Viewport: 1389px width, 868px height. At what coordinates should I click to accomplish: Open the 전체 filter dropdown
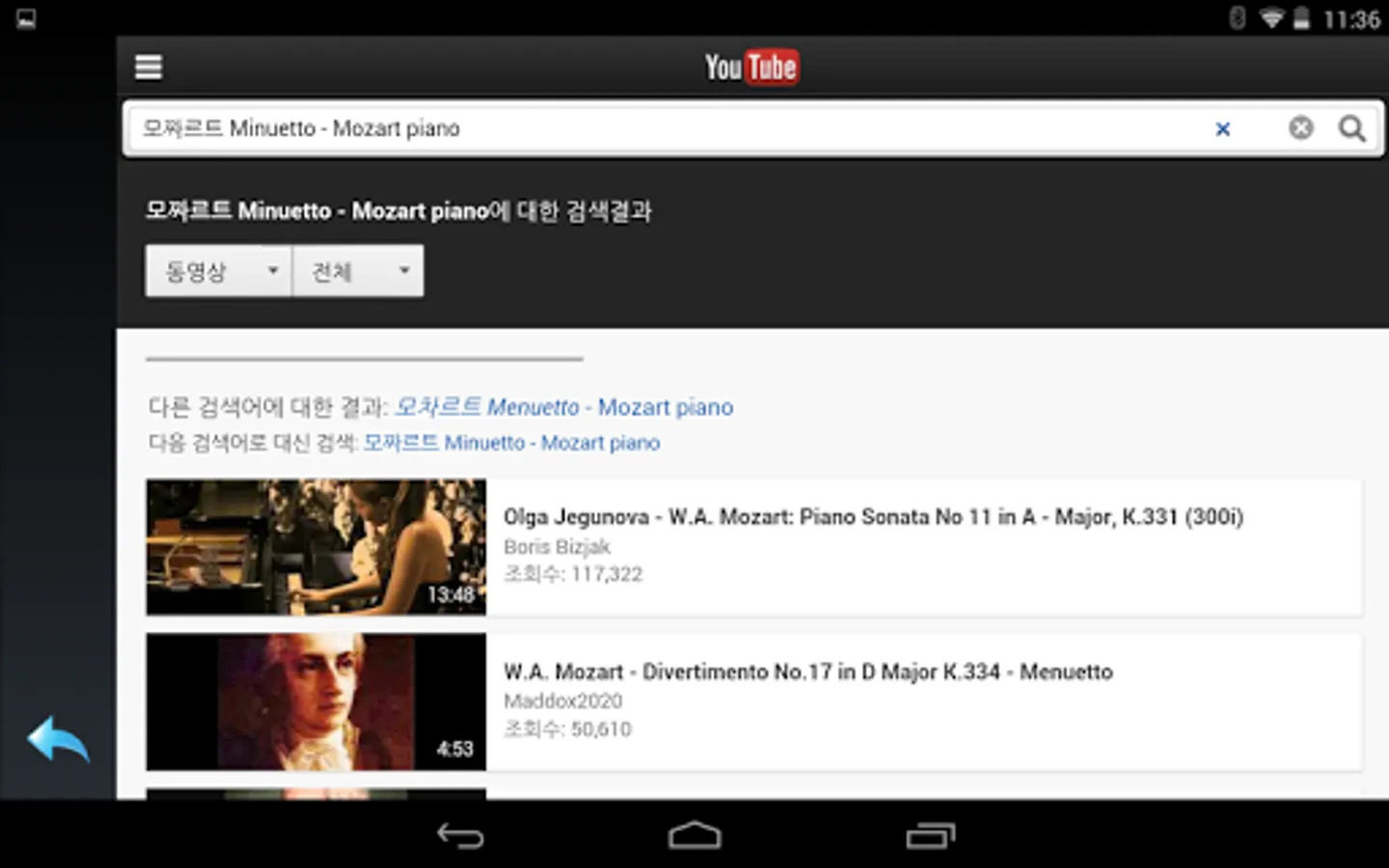coord(358,271)
